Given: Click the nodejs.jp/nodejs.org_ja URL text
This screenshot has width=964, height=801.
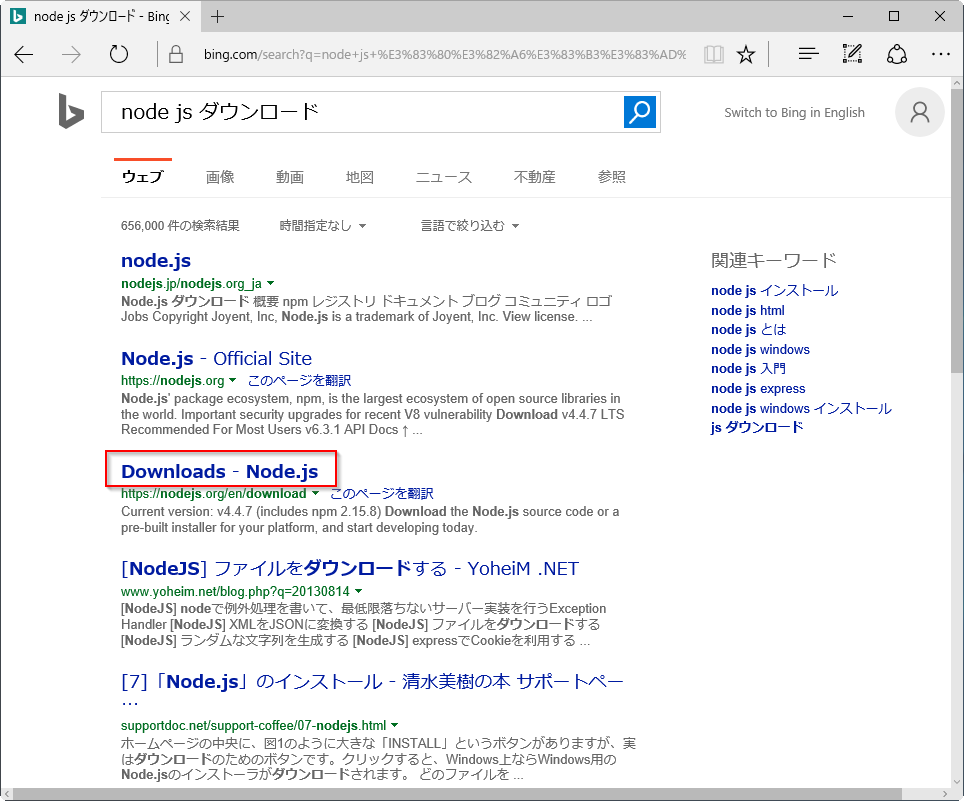Looking at the screenshot, I should coord(191,283).
